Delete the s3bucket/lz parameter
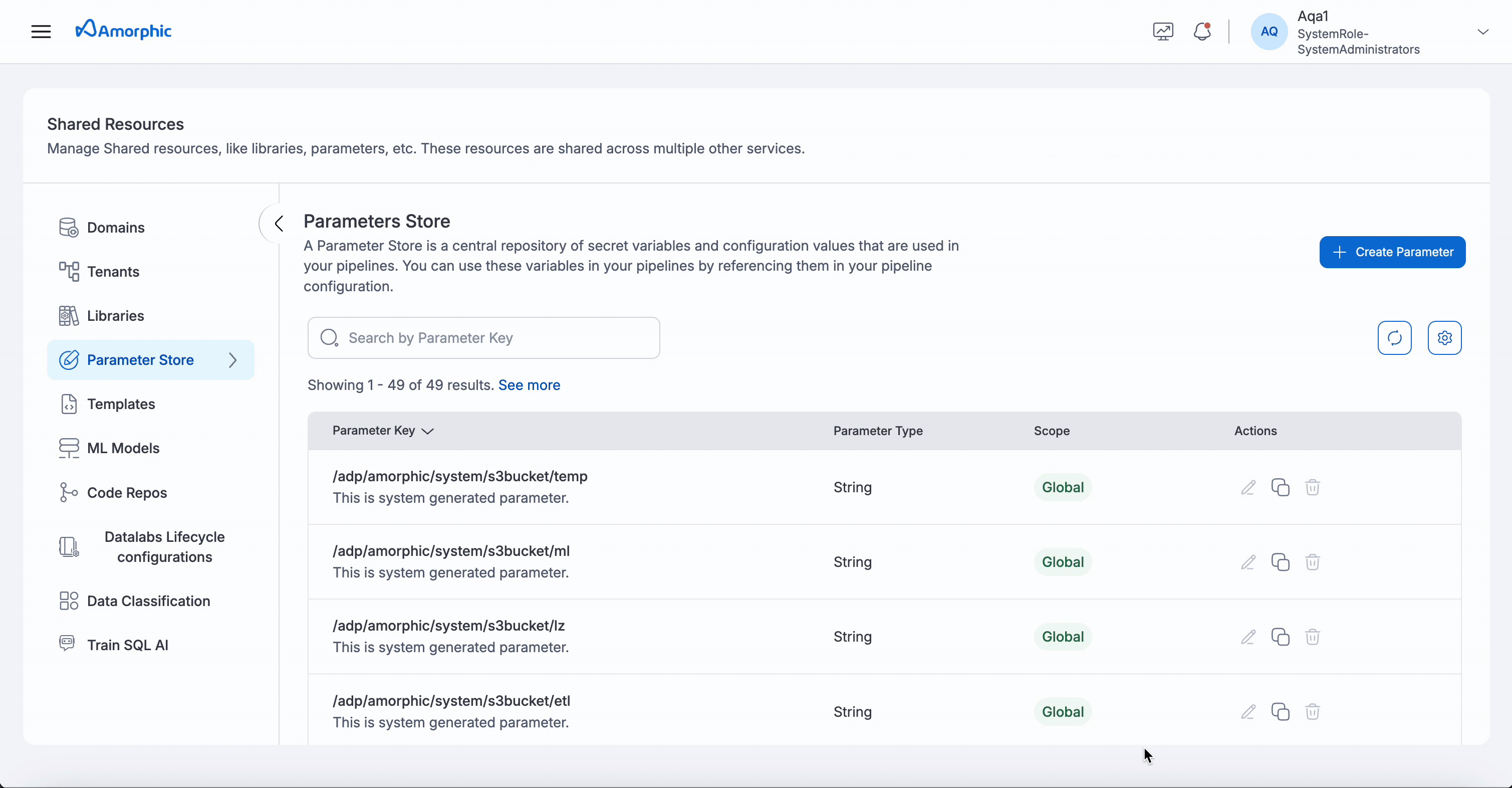Screen dimensions: 1512x788 [1313, 637]
